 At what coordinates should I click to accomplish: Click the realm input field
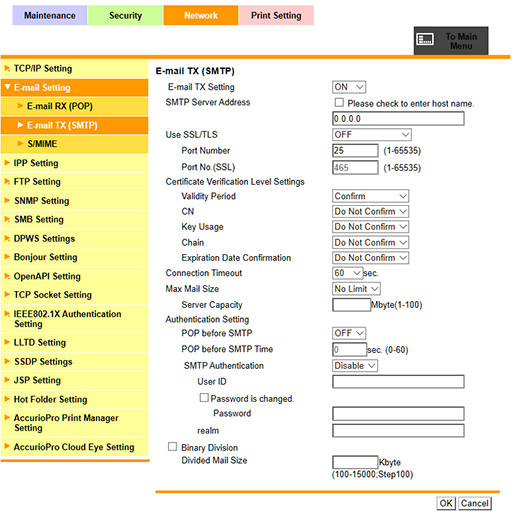click(398, 430)
